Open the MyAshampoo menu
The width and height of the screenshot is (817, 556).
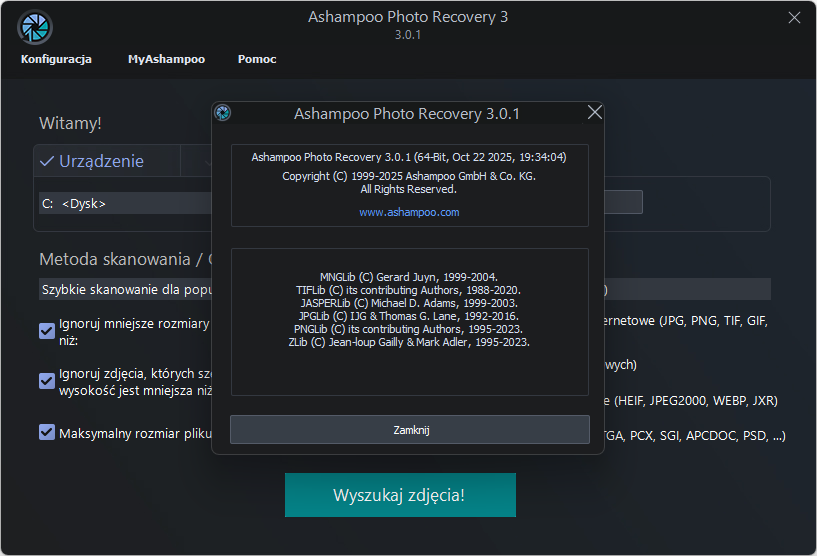(166, 59)
